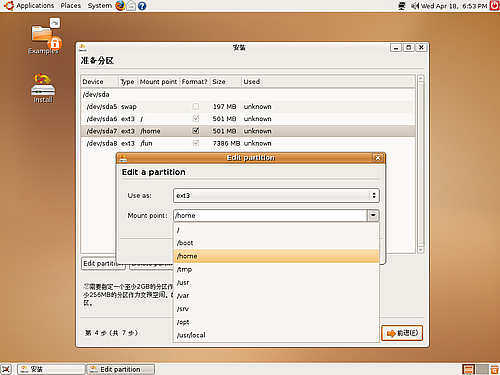The width and height of the screenshot is (500, 375).
Task: Click the Ubuntu logo in top panel
Action: click(9, 6)
